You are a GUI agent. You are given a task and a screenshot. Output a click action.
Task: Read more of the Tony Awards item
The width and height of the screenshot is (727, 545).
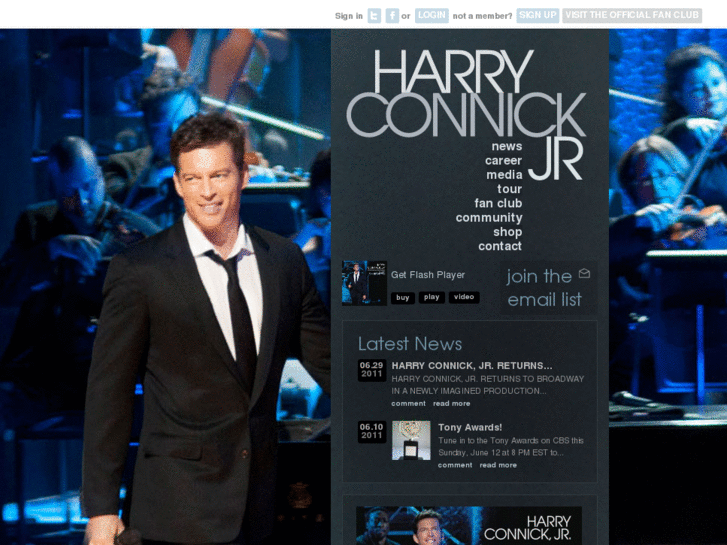(x=498, y=465)
